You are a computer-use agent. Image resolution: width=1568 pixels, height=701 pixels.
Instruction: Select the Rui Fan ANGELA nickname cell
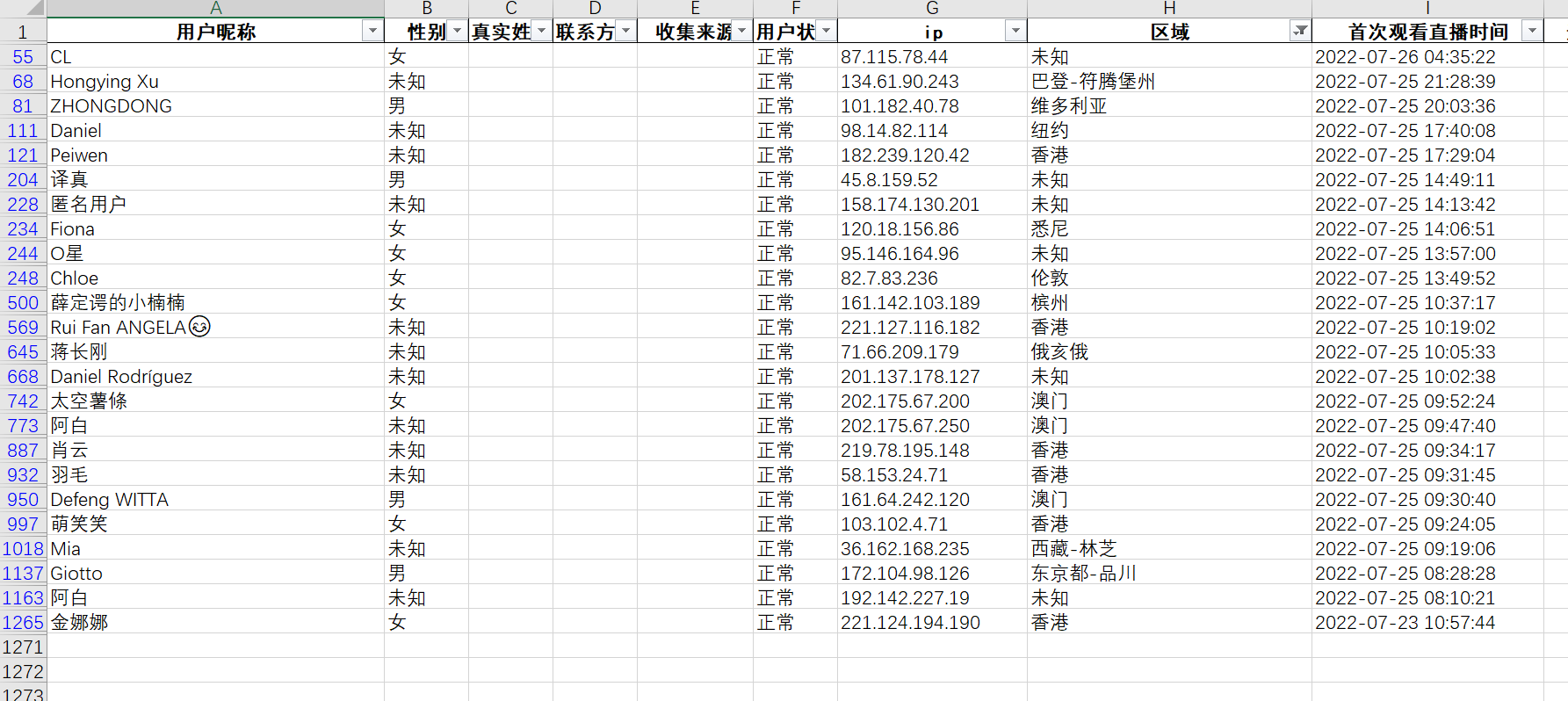tap(215, 328)
